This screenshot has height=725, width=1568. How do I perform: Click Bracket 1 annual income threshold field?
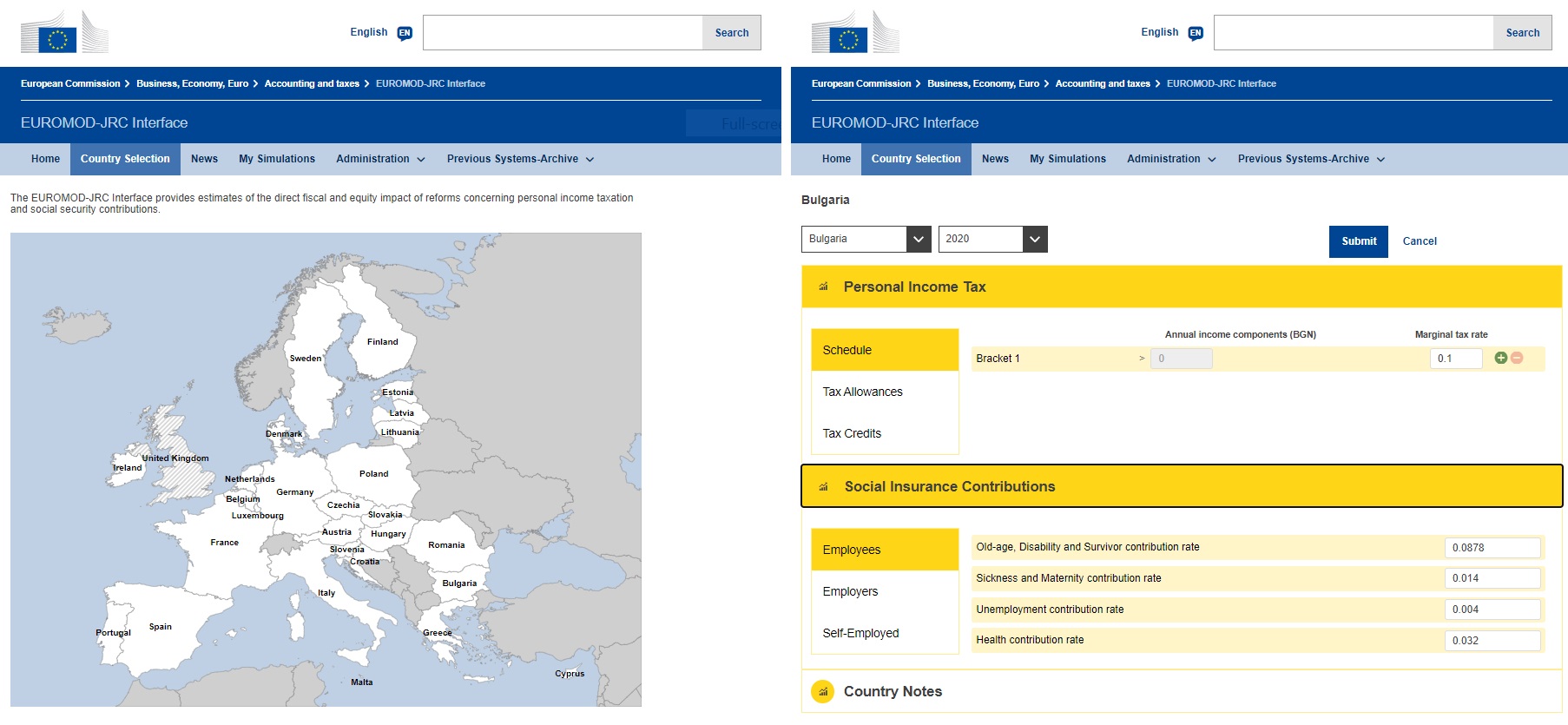tap(1181, 359)
